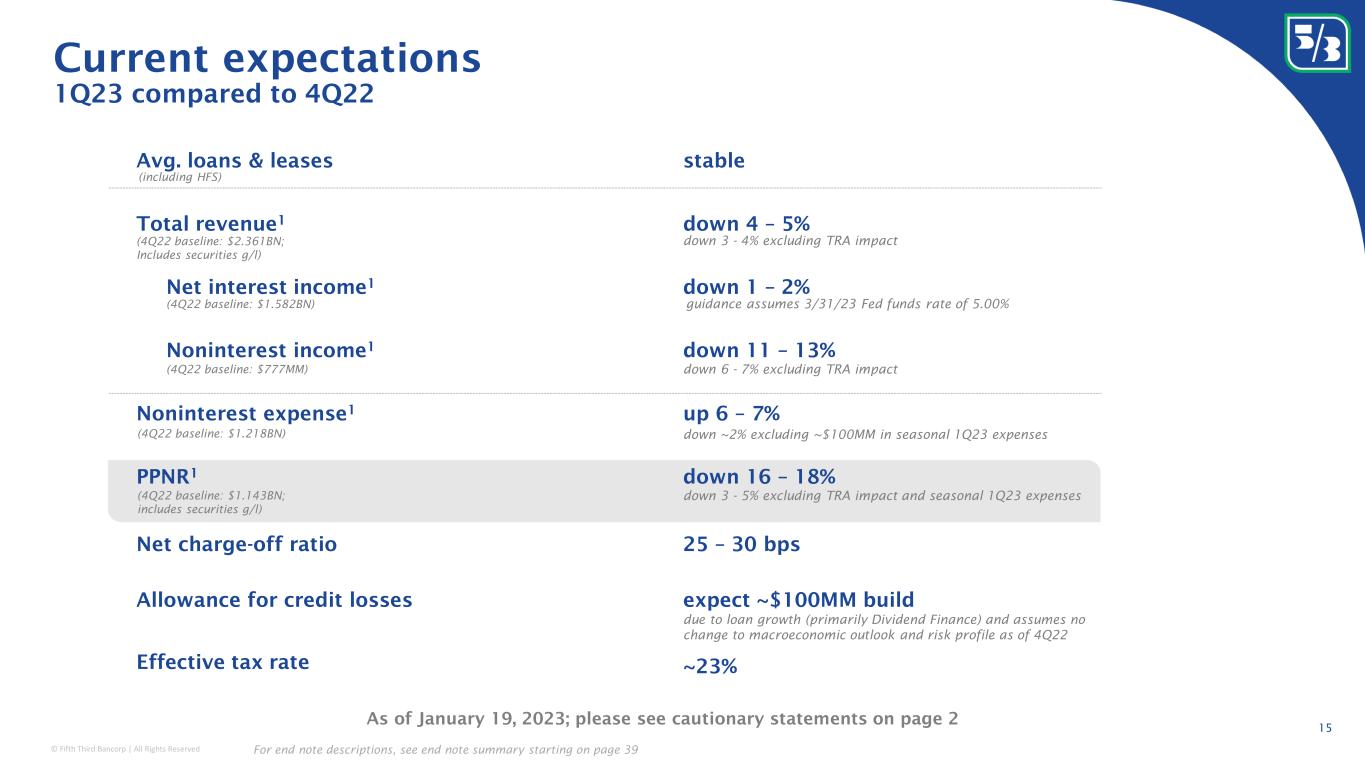
Task: Select the 'expect ~$100MM build' text
Action: (798, 600)
